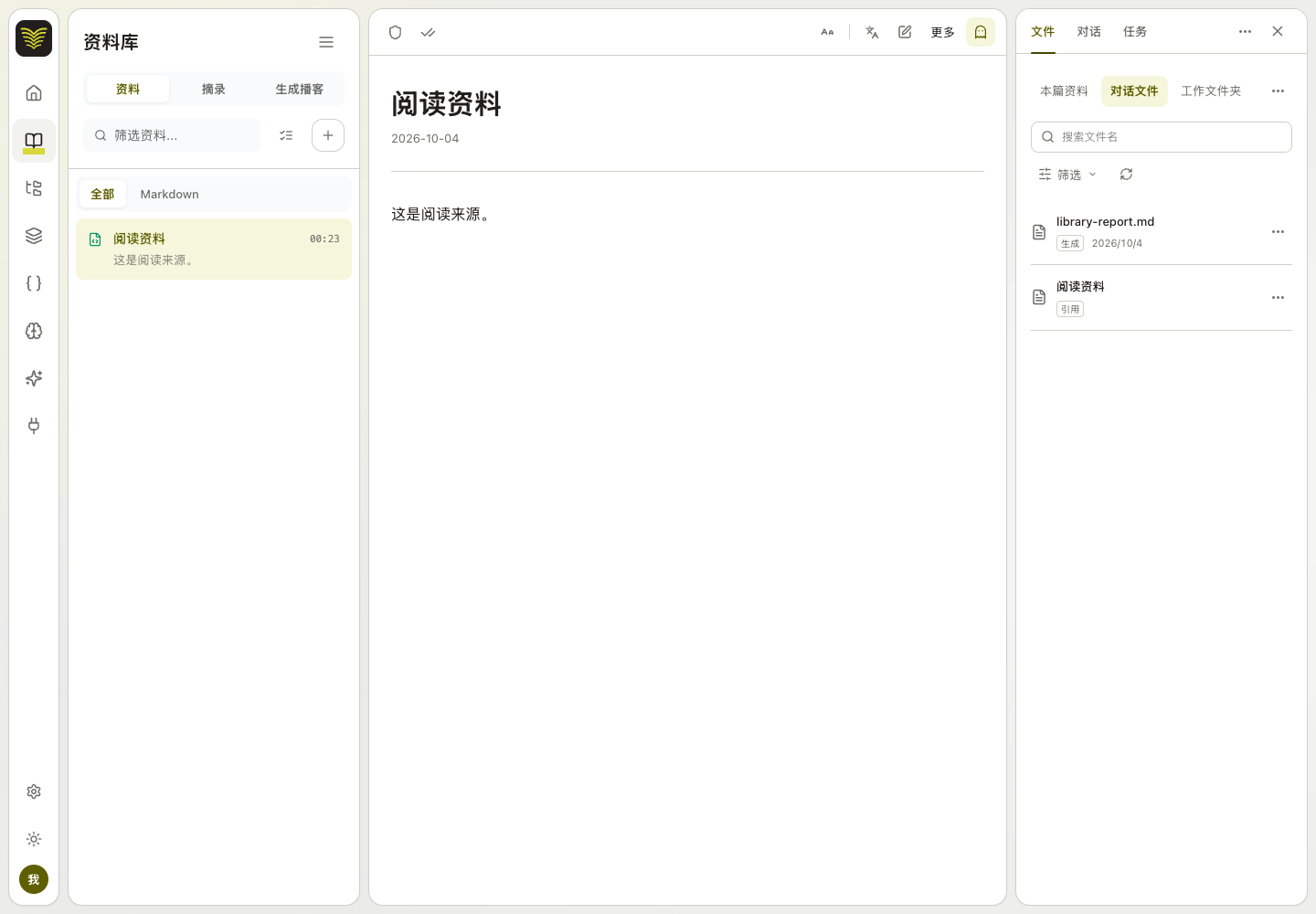
Task: Open the sparkle AI icon in sidebar
Action: tap(34, 378)
